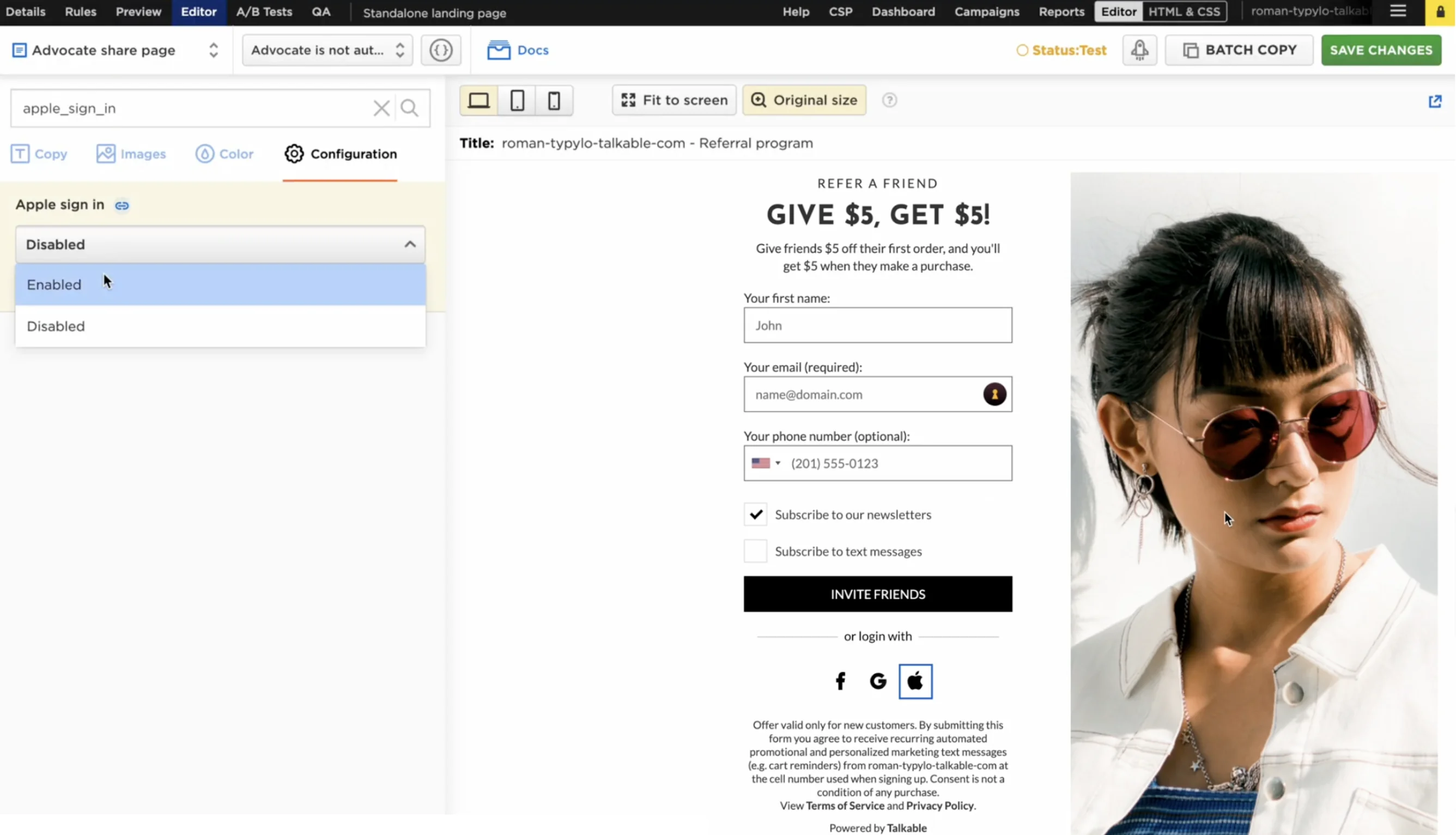Click the BATCH COPY button
Screen dimensions: 1456x835
[1239, 50]
